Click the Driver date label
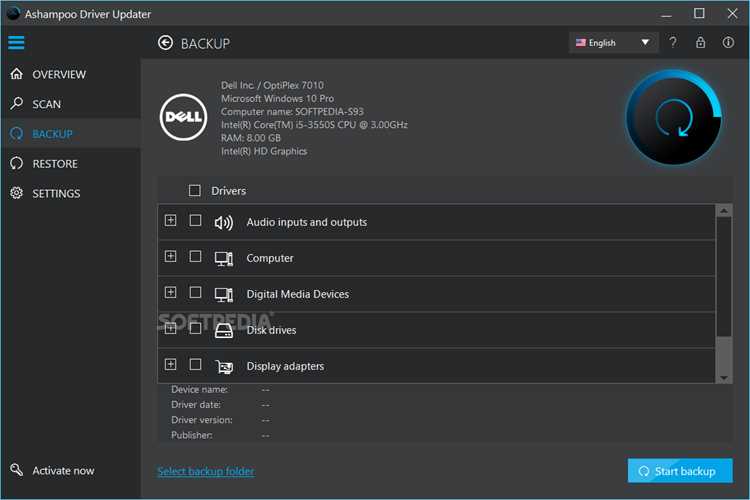Screen dimensions: 750x500 click(196, 405)
